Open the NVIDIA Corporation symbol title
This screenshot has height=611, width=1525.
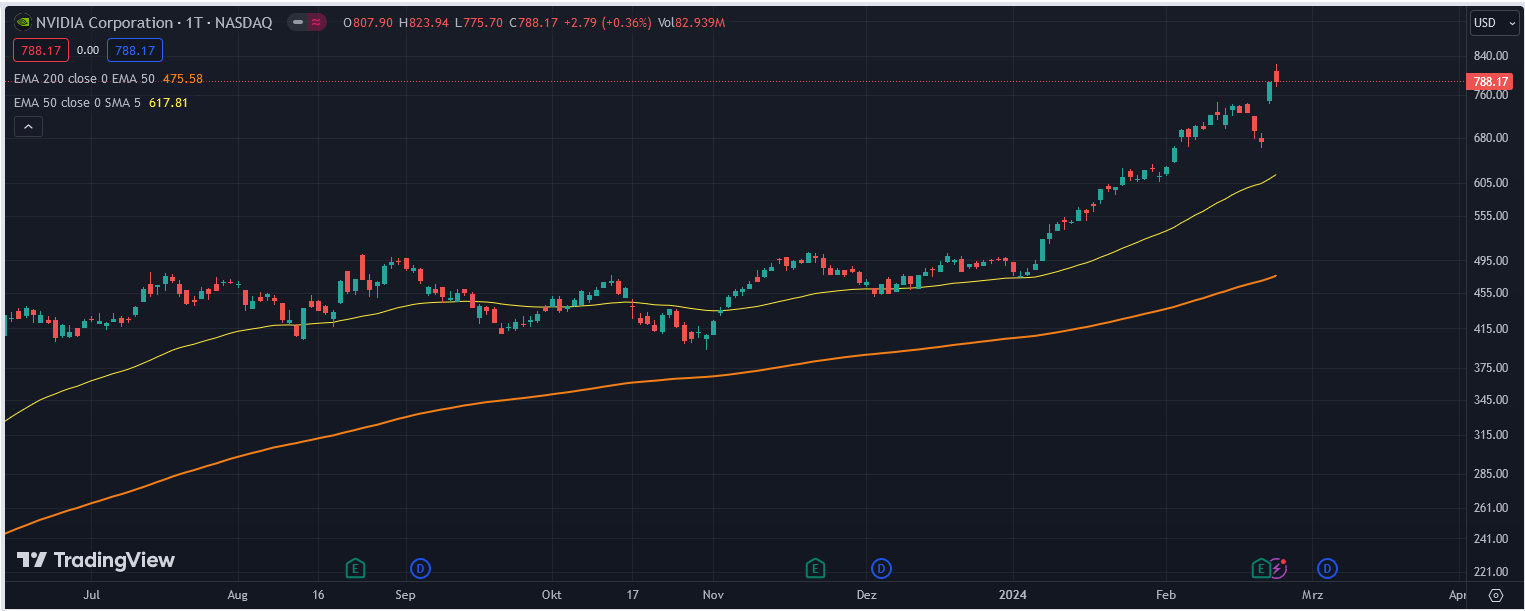click(x=154, y=23)
